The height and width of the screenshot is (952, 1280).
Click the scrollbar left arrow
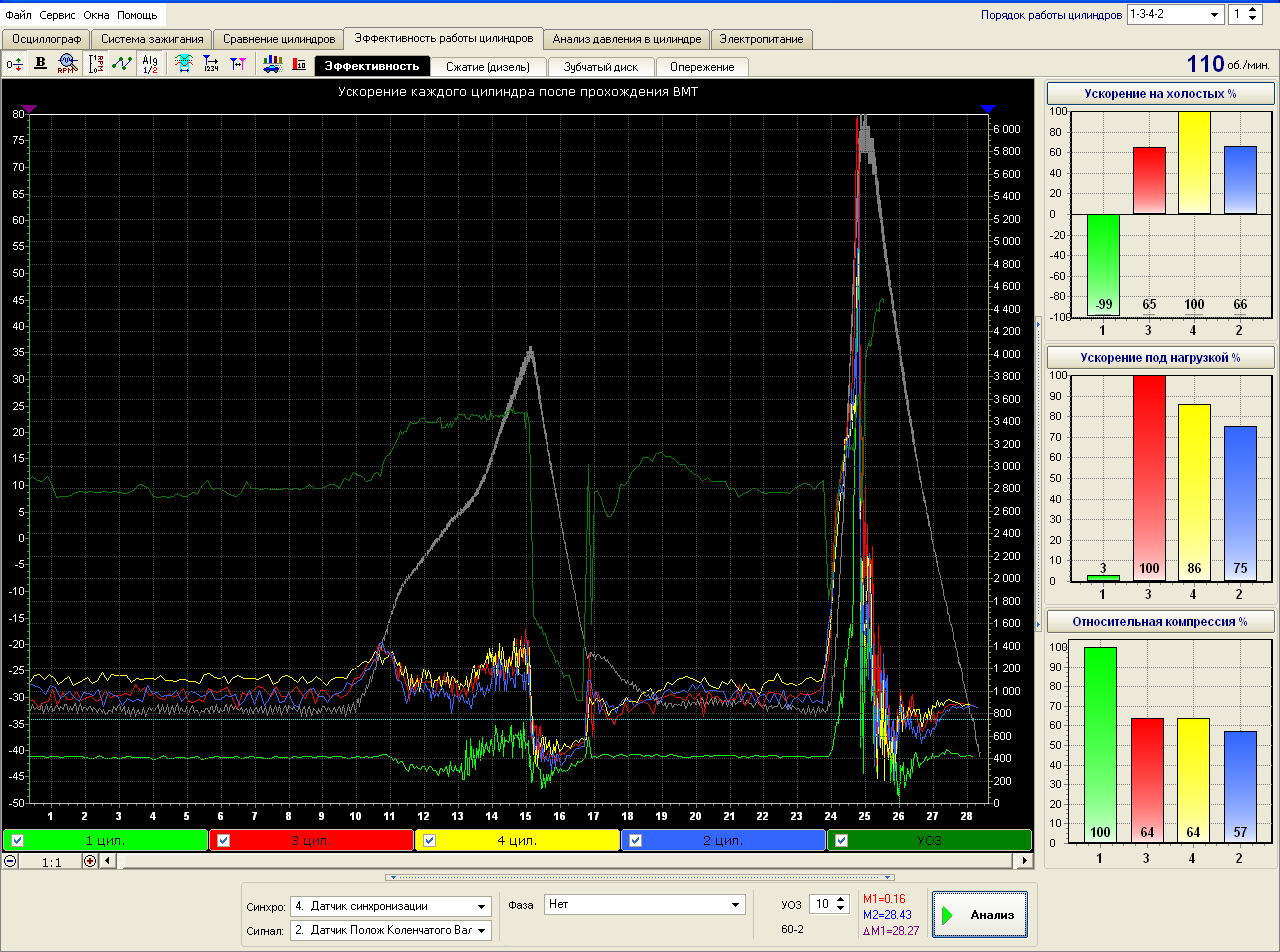pos(108,861)
